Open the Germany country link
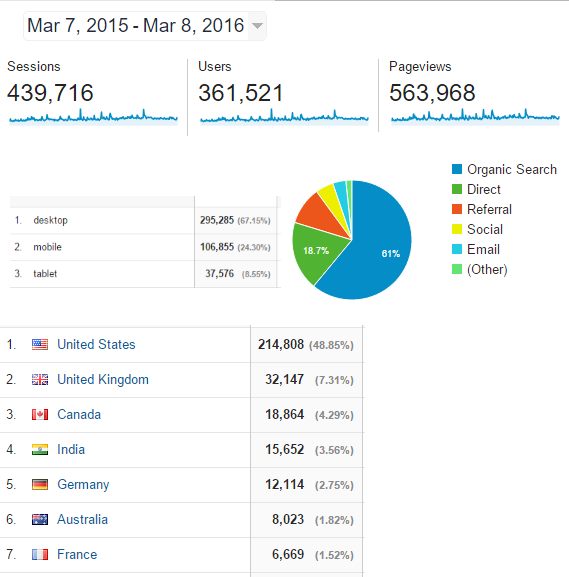 (x=83, y=484)
